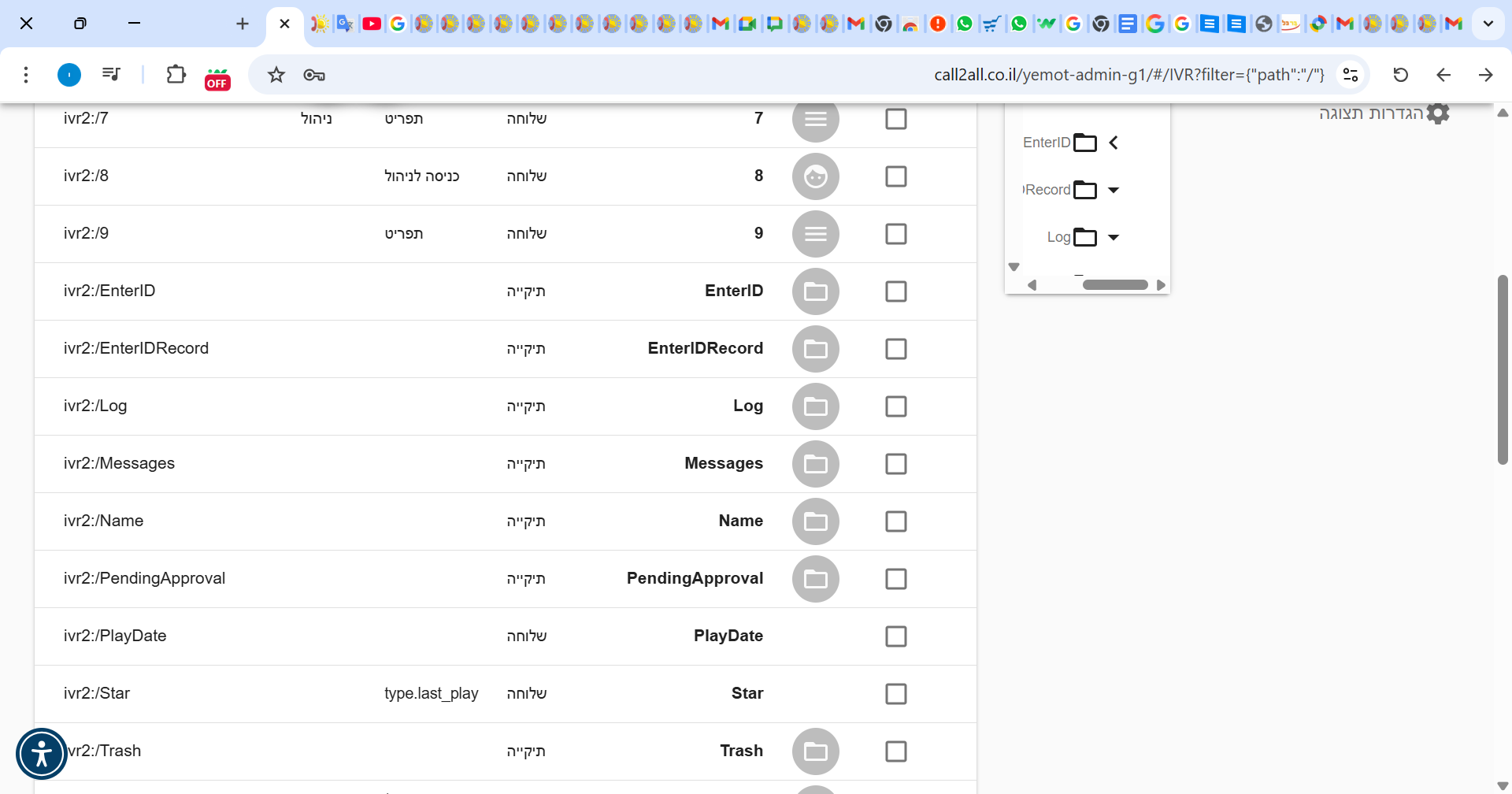Open a new browser tab
The width and height of the screenshot is (1512, 794).
pyautogui.click(x=243, y=24)
